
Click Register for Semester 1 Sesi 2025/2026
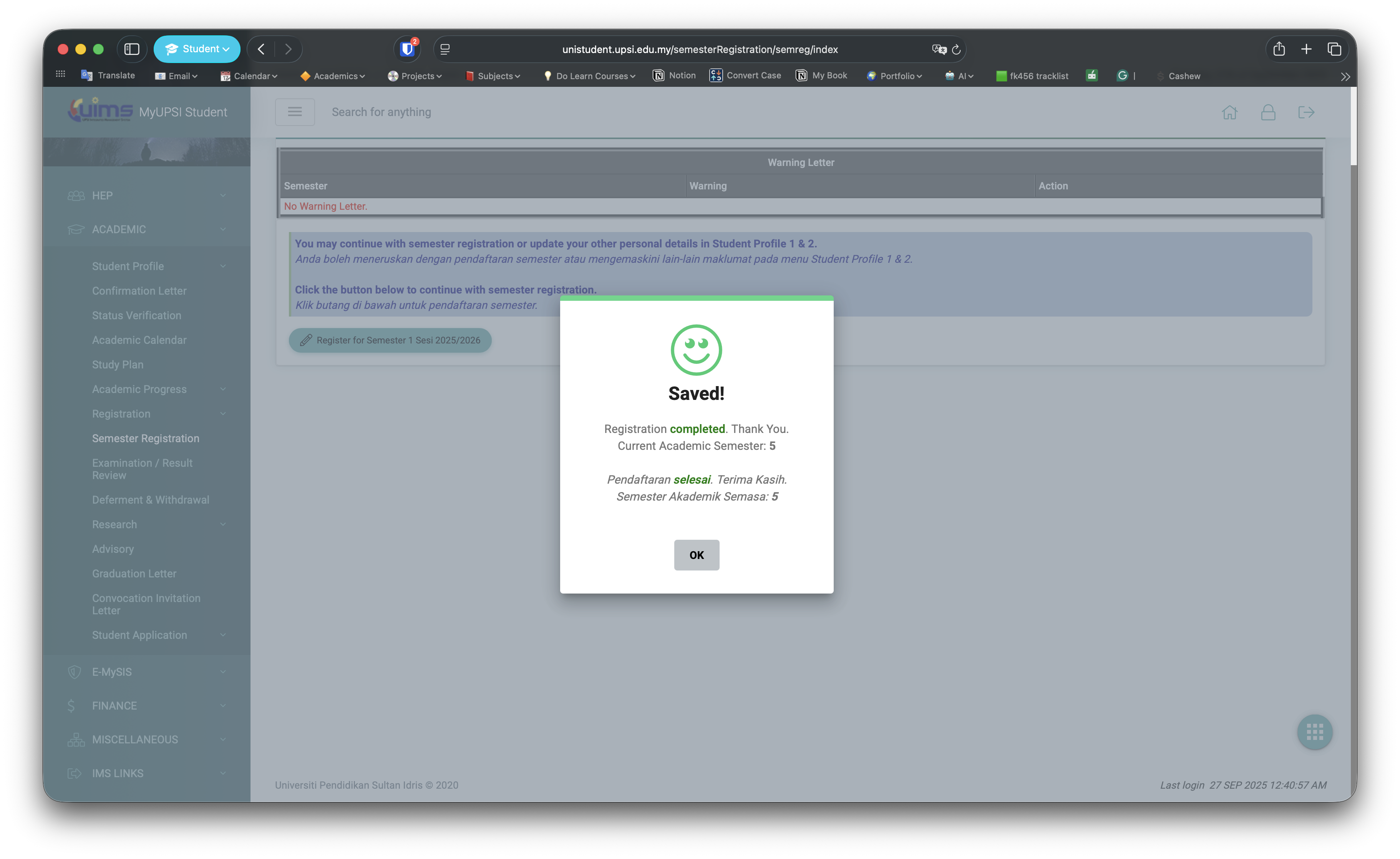tap(390, 340)
